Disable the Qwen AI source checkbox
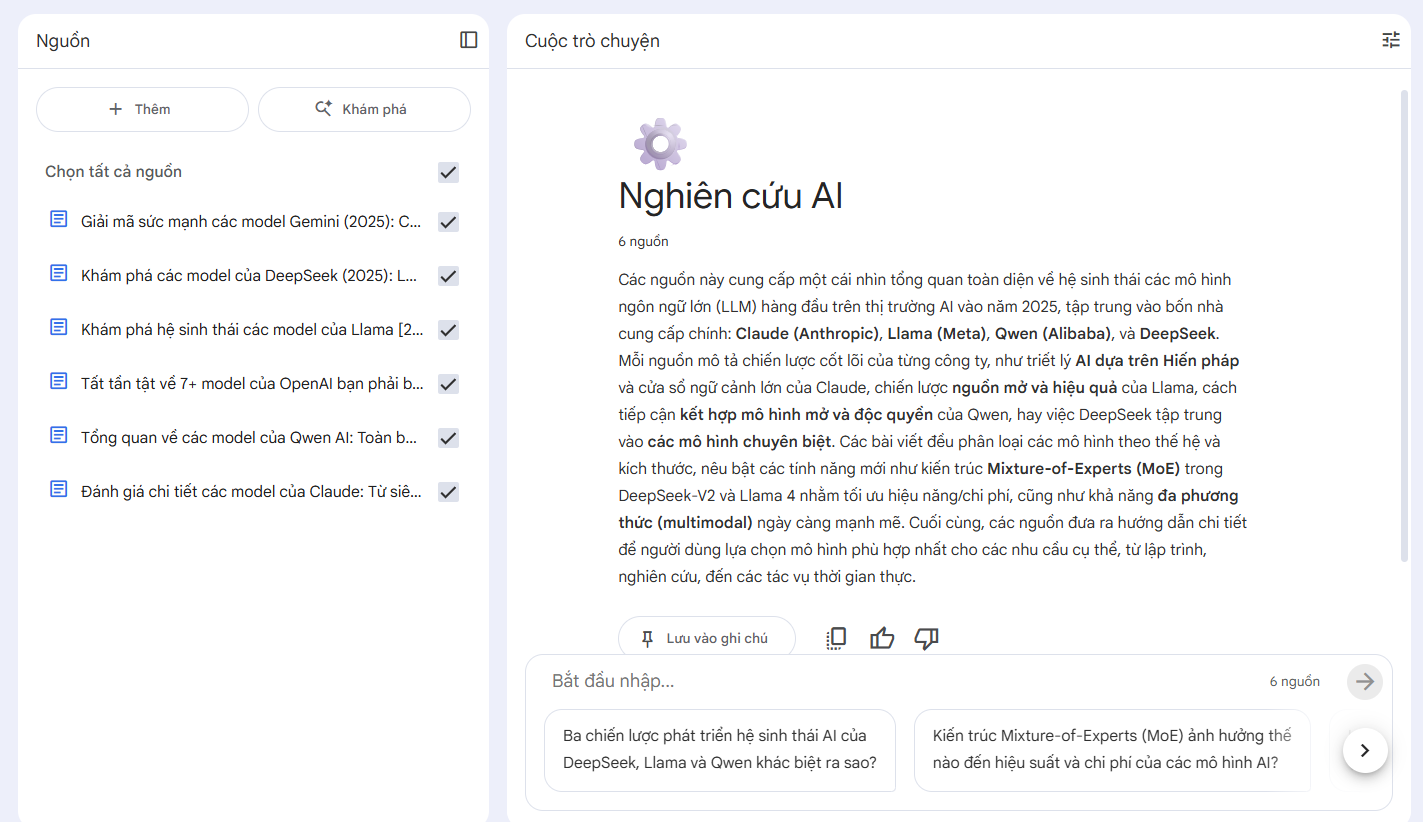Image resolution: width=1423 pixels, height=822 pixels. click(x=448, y=437)
